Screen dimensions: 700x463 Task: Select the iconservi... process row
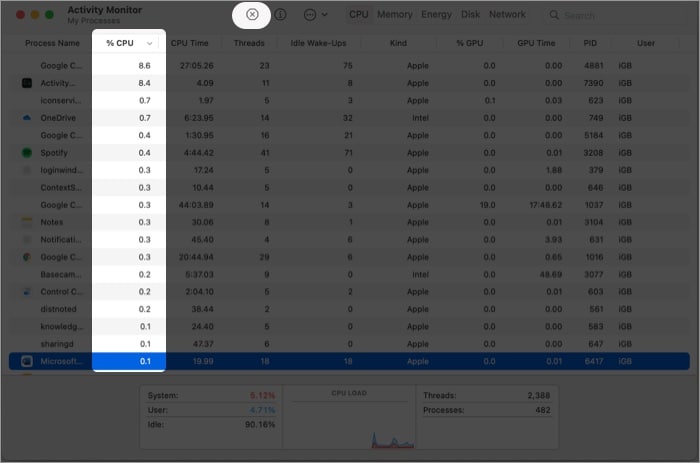tap(350, 100)
